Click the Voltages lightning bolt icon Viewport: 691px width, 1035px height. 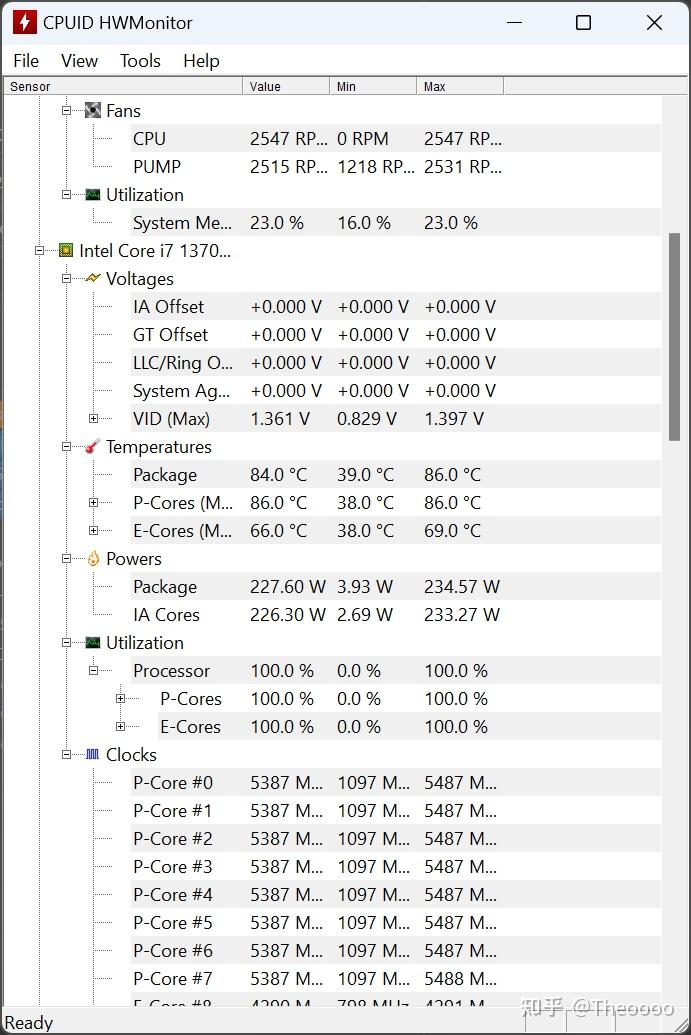(93, 279)
